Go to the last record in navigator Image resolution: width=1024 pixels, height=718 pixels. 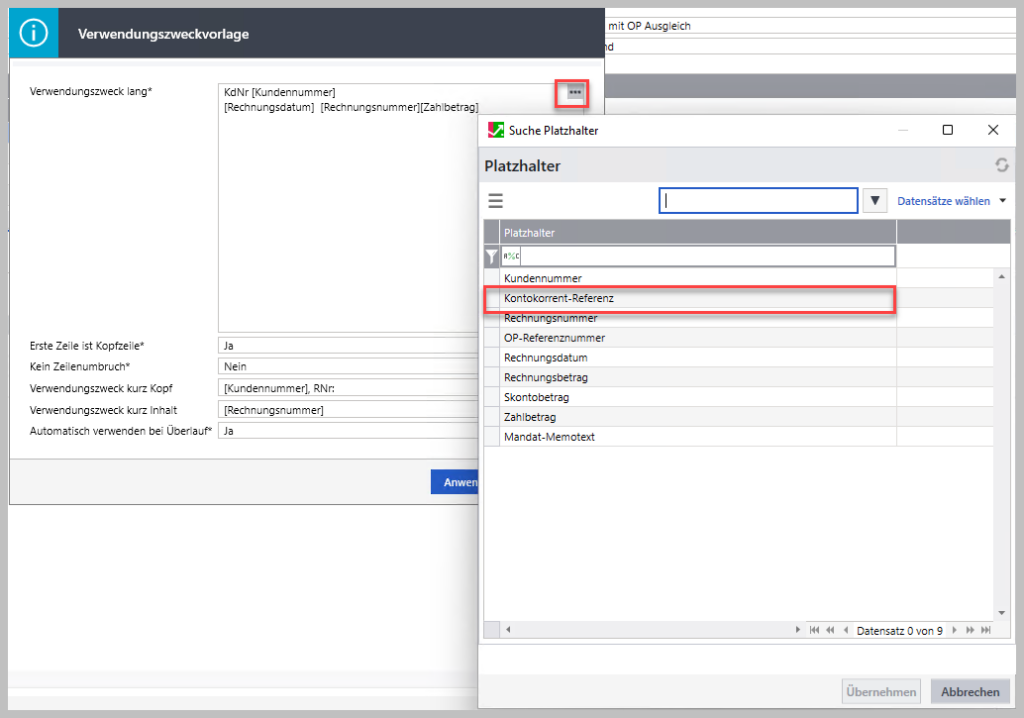[x=986, y=630]
